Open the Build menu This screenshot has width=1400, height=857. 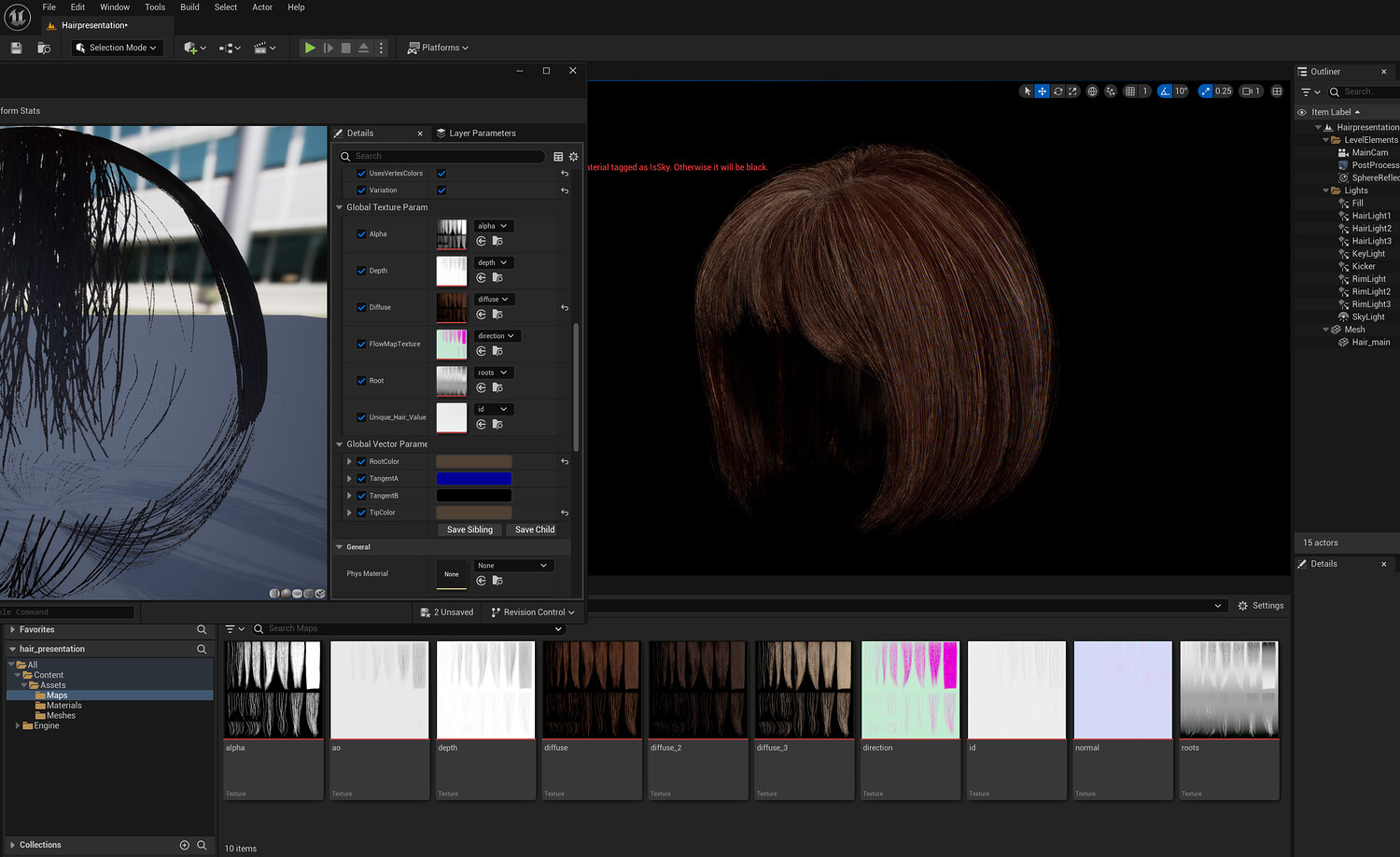click(x=189, y=7)
